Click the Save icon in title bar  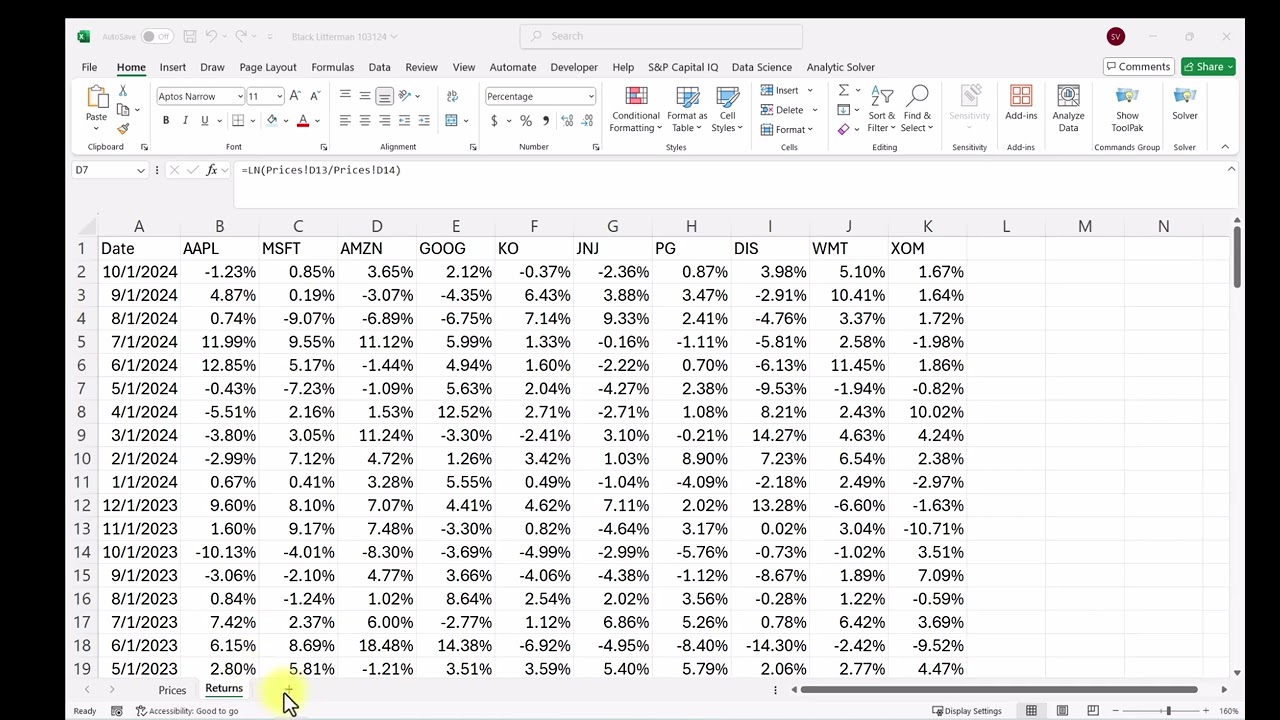(189, 36)
